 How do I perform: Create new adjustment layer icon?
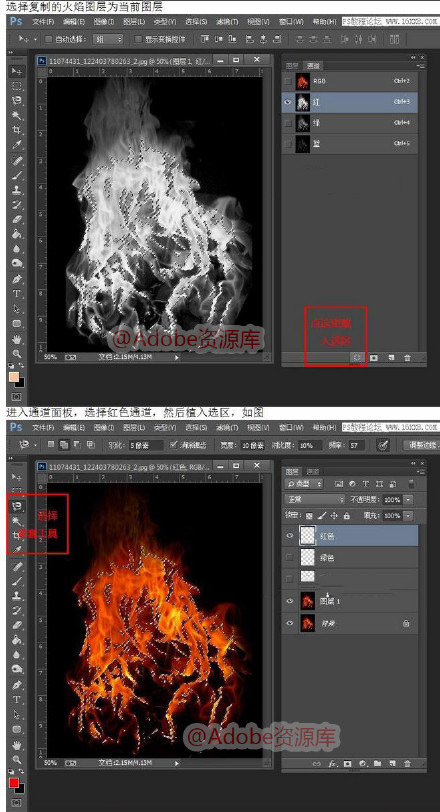362,763
